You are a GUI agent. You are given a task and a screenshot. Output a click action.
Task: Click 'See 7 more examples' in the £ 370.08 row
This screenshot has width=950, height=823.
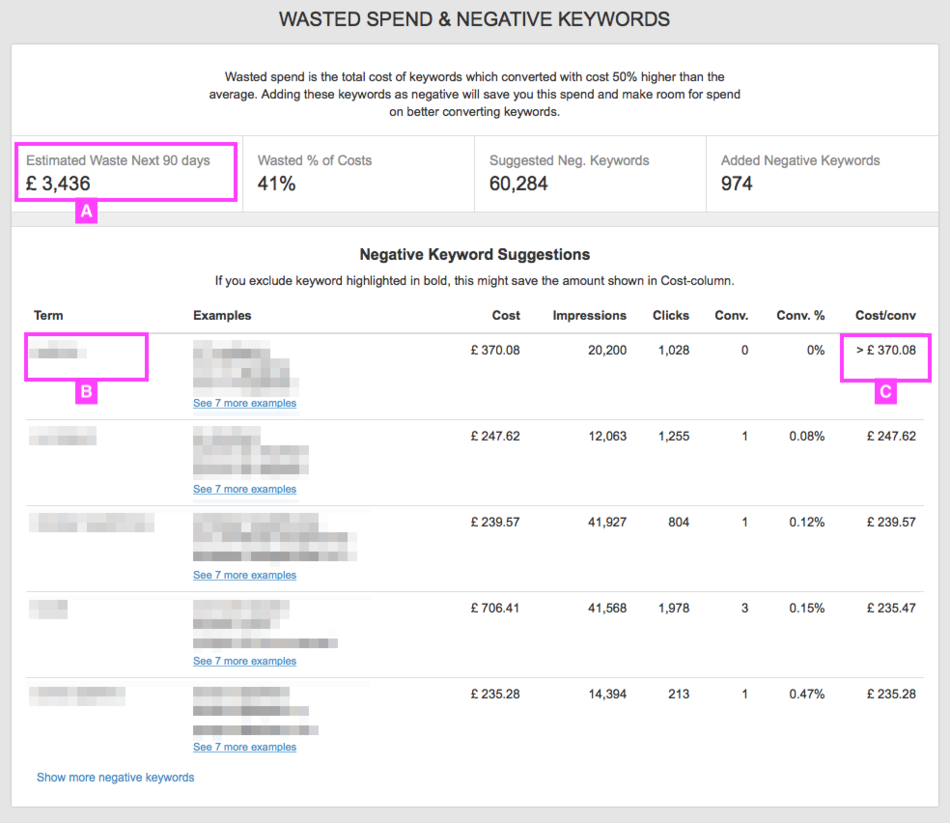[x=244, y=403]
